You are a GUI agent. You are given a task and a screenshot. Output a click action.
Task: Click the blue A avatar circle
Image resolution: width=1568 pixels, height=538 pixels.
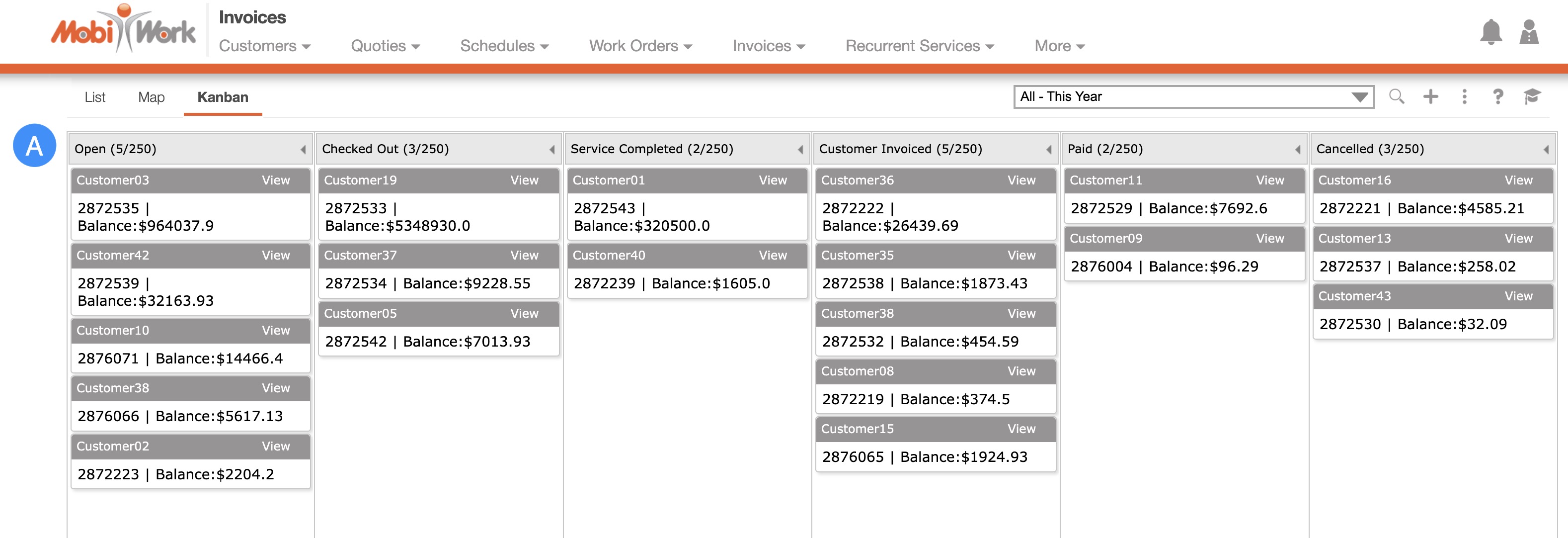[x=35, y=146]
